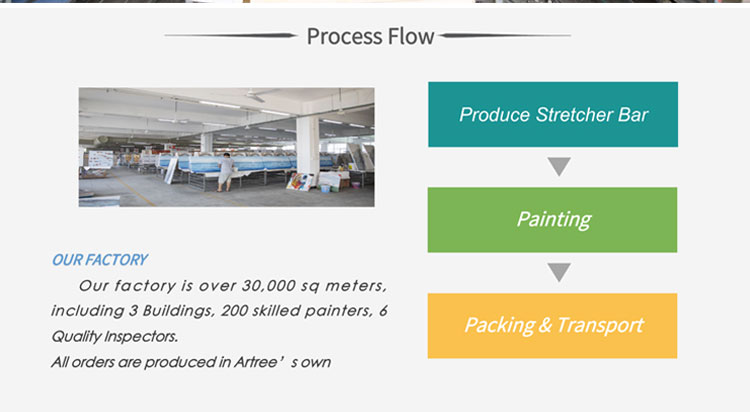
Task: Click the colorful painting leaning on the pillar
Action: click(x=298, y=182)
